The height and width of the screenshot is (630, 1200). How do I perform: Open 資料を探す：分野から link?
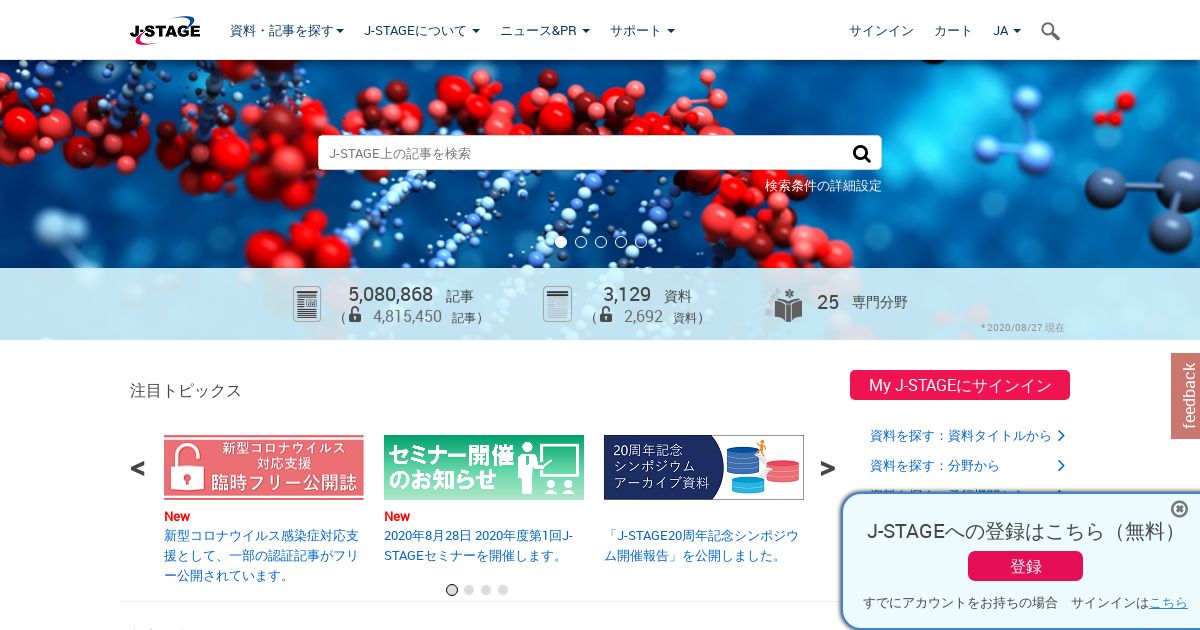(935, 466)
